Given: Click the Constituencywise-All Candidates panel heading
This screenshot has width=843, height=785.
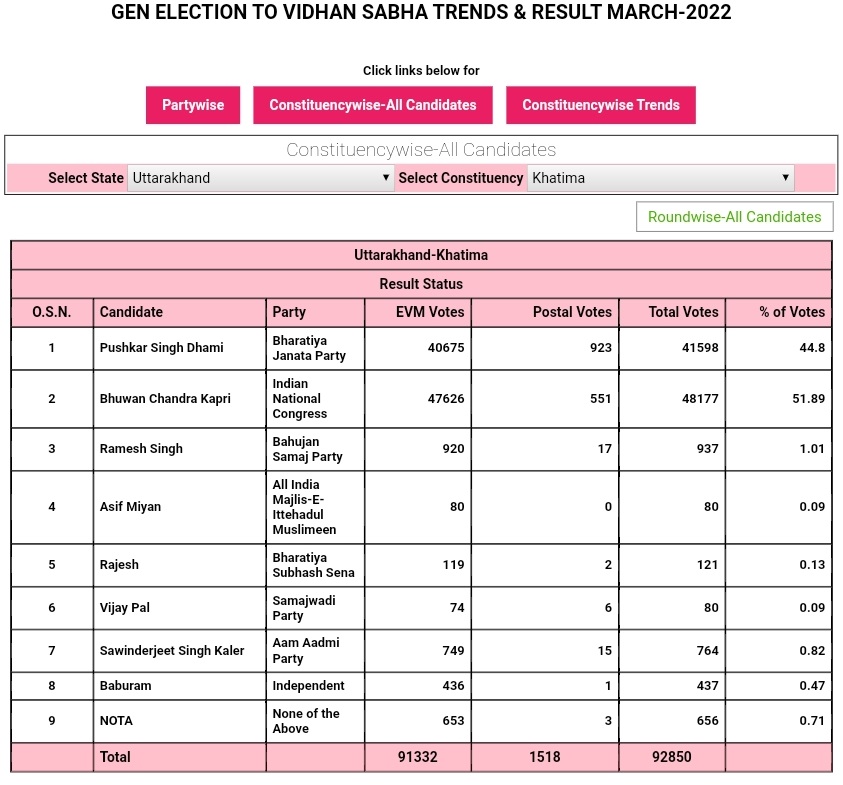Looking at the screenshot, I should pyautogui.click(x=421, y=149).
